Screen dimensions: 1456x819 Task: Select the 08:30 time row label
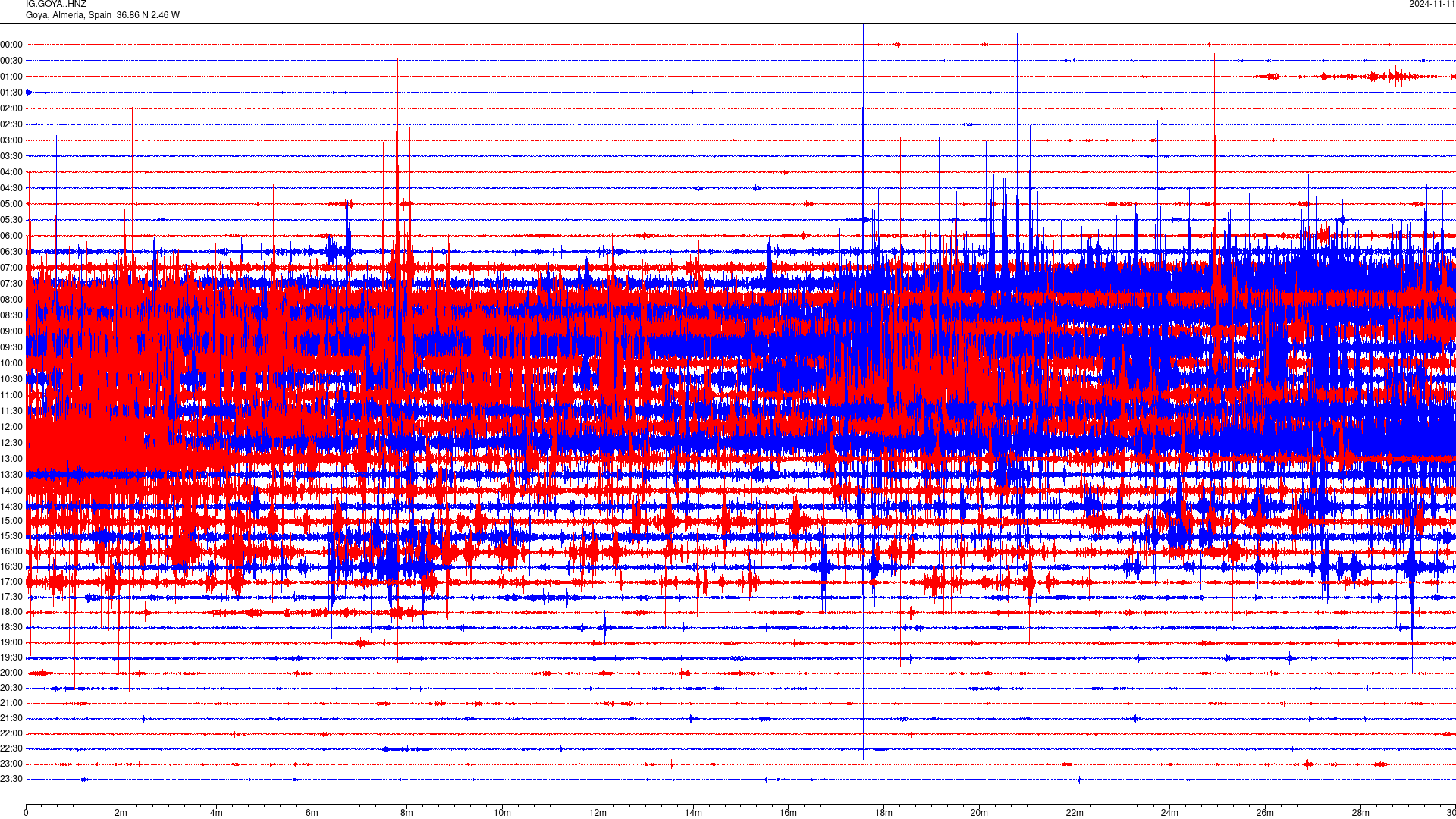point(11,315)
